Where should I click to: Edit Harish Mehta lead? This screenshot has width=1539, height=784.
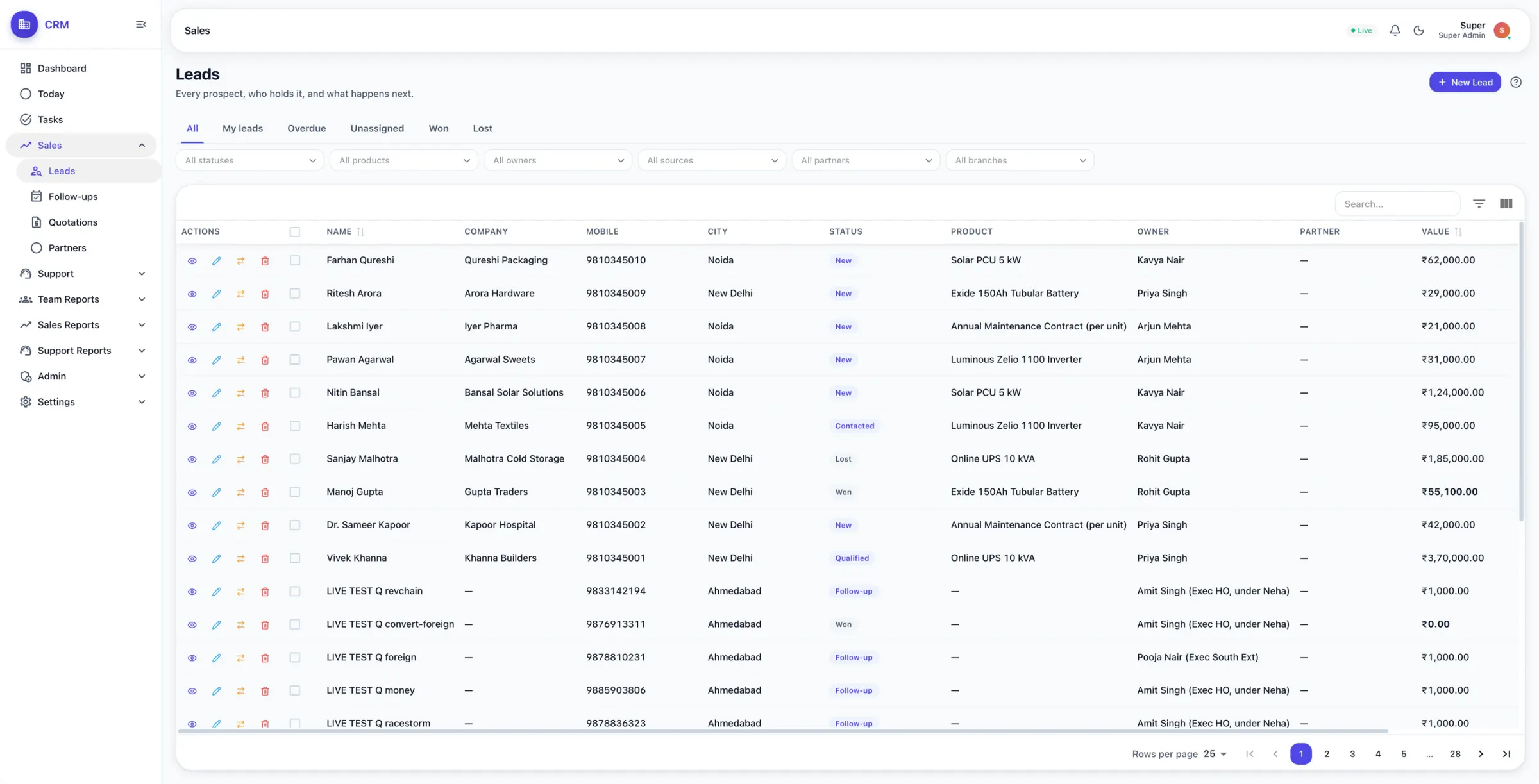(216, 426)
